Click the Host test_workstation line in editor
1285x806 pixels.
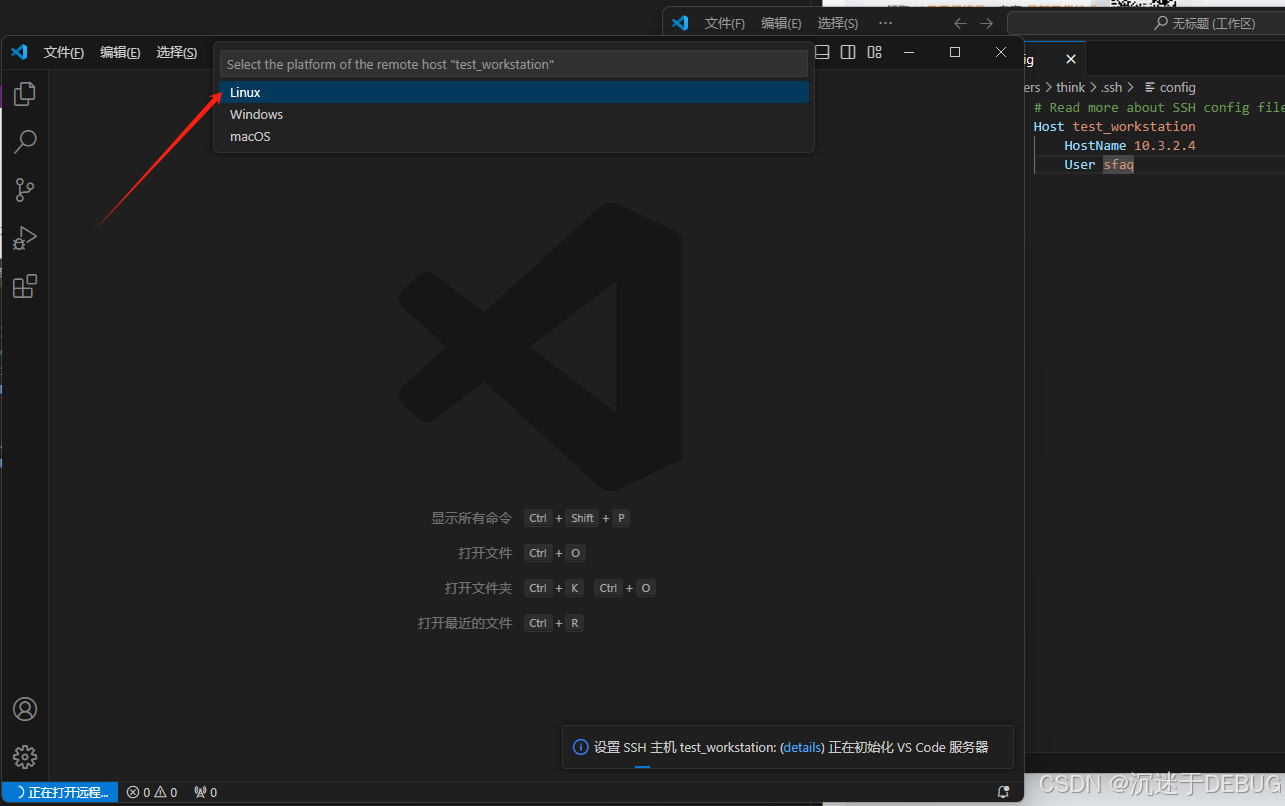coord(1114,126)
